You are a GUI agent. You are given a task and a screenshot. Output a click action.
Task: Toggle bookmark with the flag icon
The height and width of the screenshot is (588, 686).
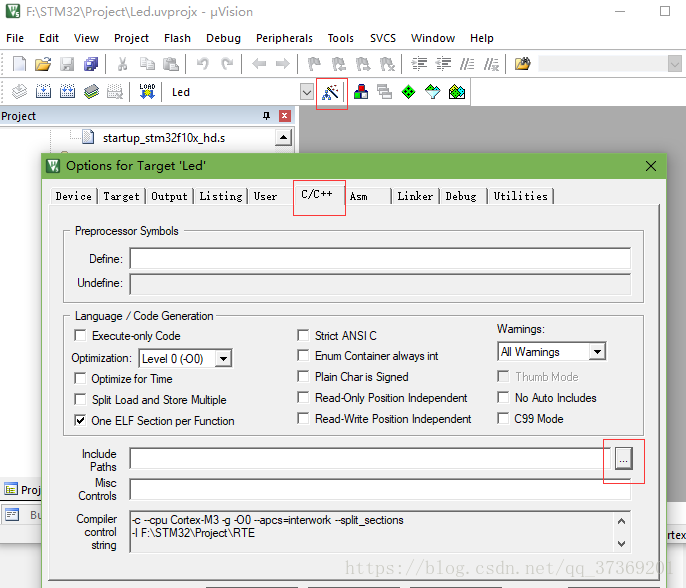[314, 64]
